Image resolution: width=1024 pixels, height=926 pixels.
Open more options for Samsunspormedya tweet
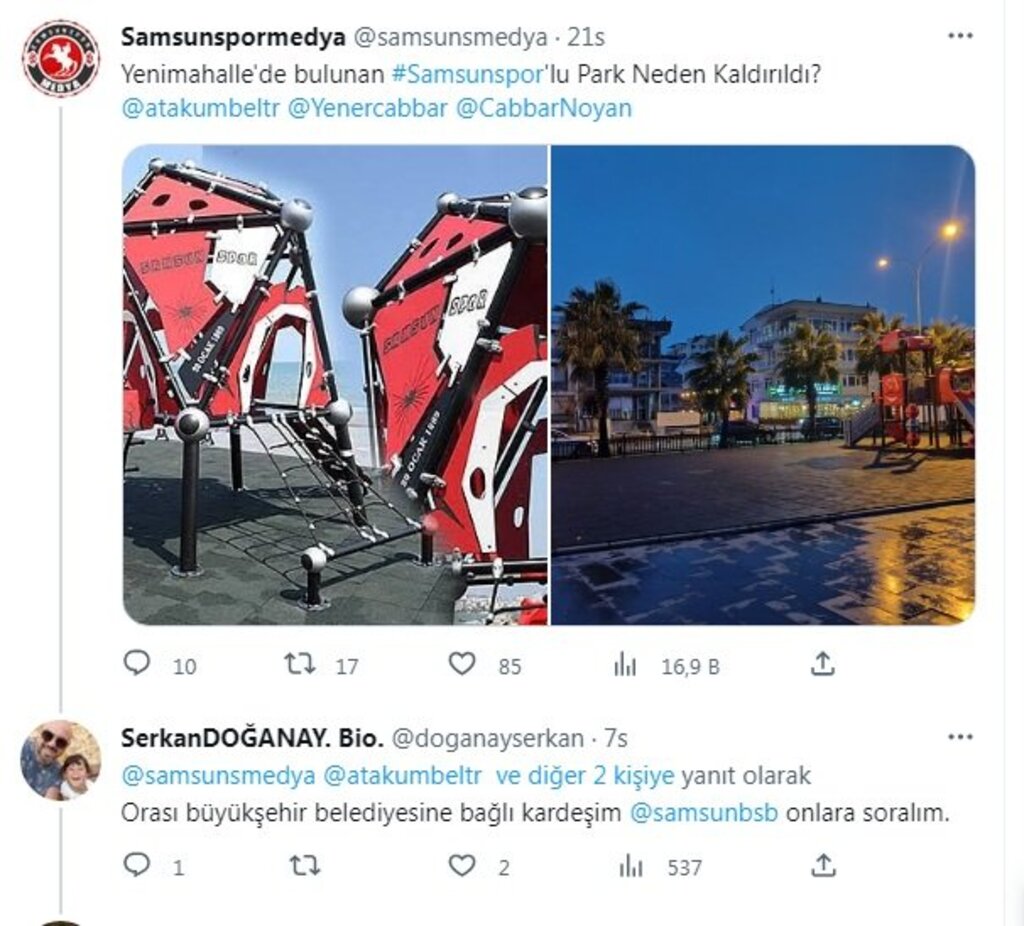[x=960, y=36]
